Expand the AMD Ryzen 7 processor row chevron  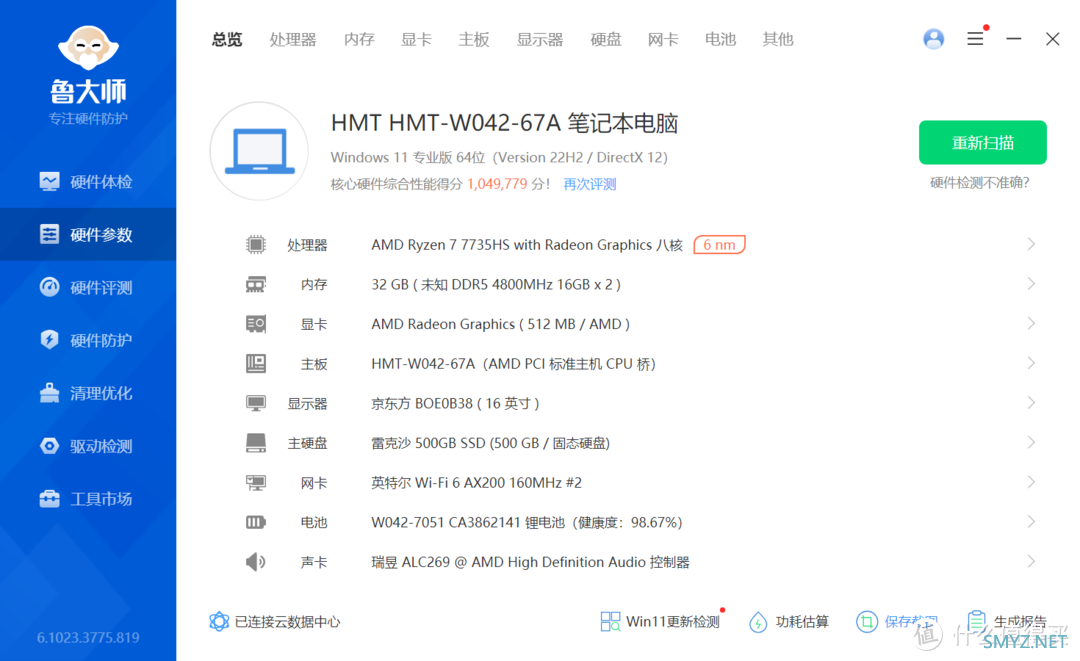(x=1031, y=244)
